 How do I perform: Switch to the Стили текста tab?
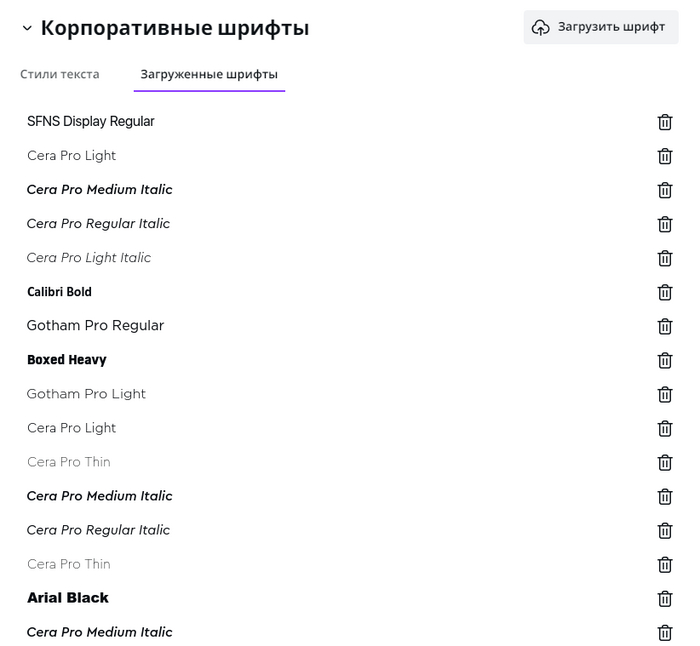pyautogui.click(x=60, y=74)
